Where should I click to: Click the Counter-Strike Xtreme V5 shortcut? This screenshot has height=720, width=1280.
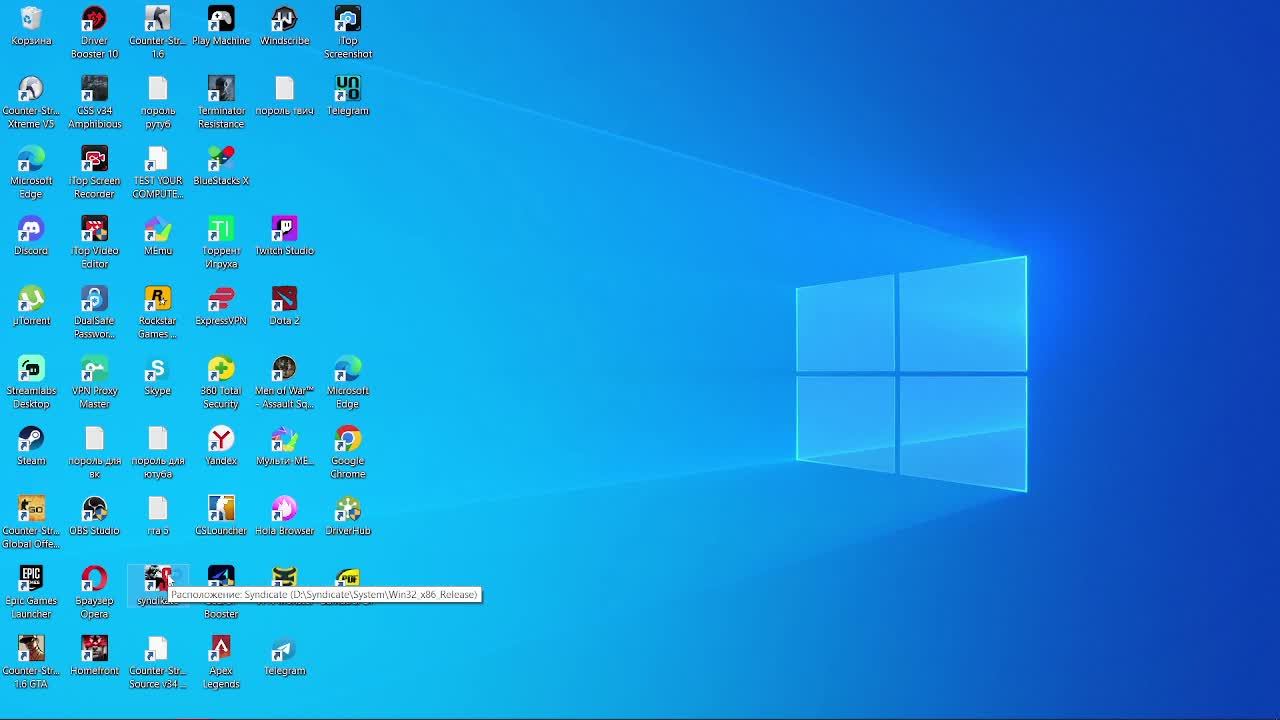(x=31, y=102)
